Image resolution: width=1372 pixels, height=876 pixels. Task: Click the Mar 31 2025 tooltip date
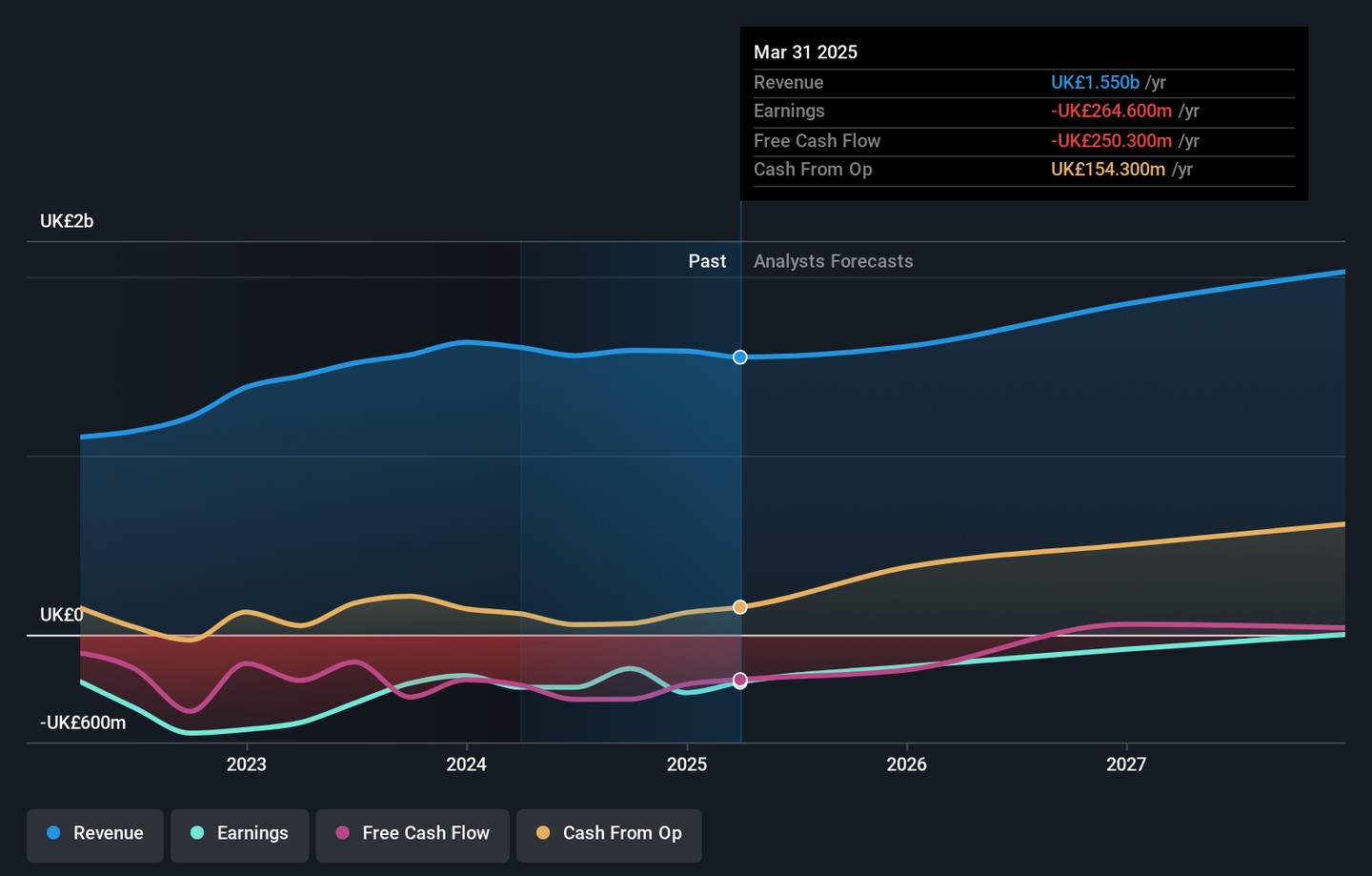tap(805, 52)
